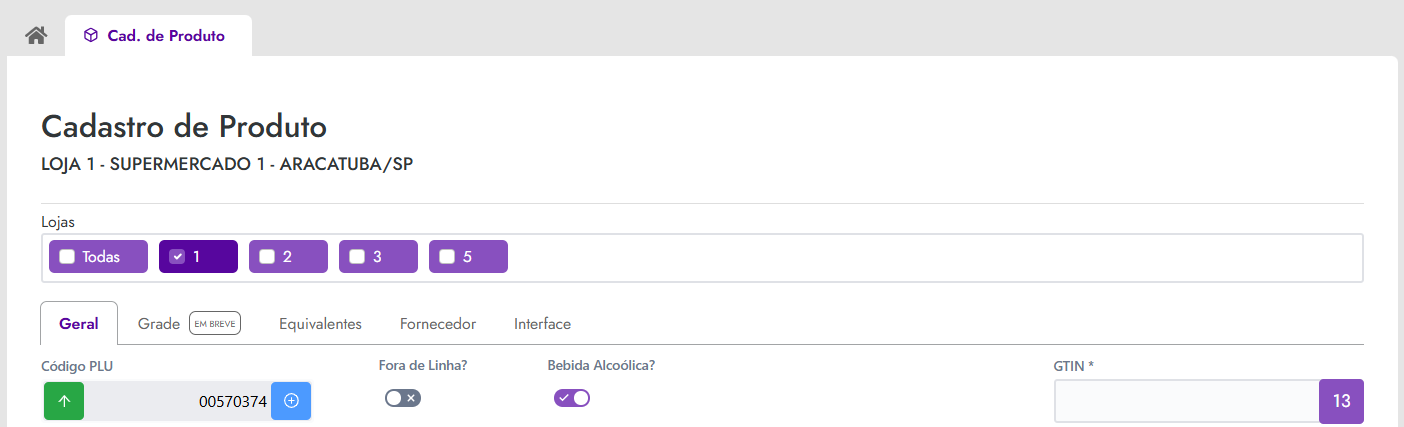Select store 5 checkbox
The image size is (1404, 427).
pos(447,257)
